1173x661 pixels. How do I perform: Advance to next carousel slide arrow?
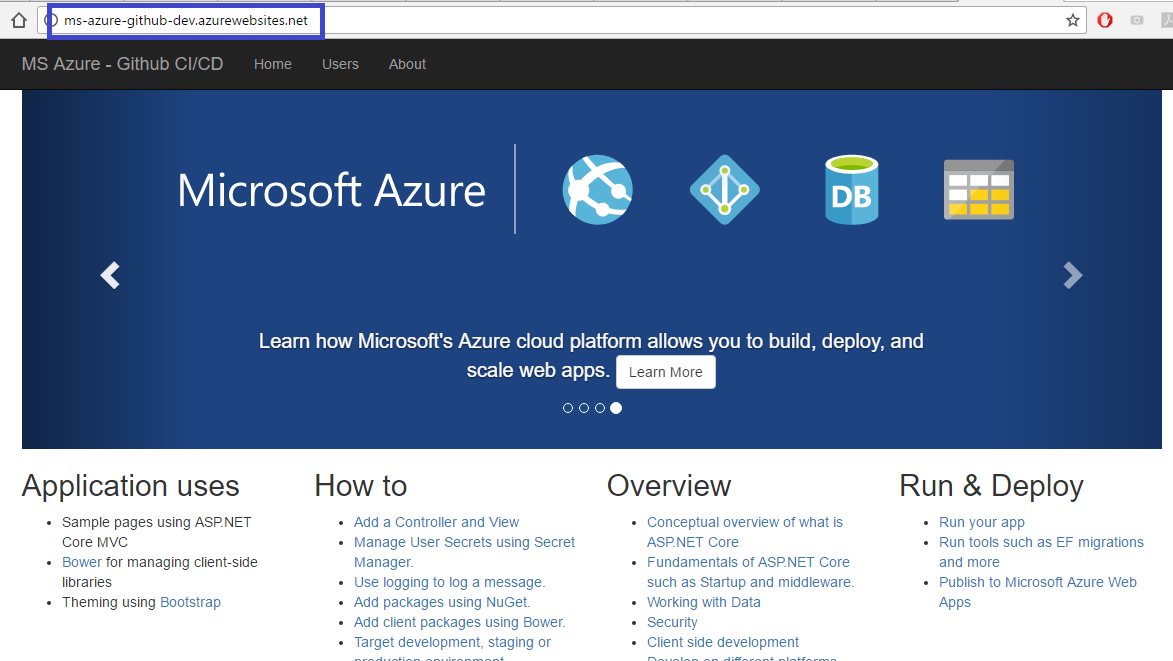(x=1072, y=275)
